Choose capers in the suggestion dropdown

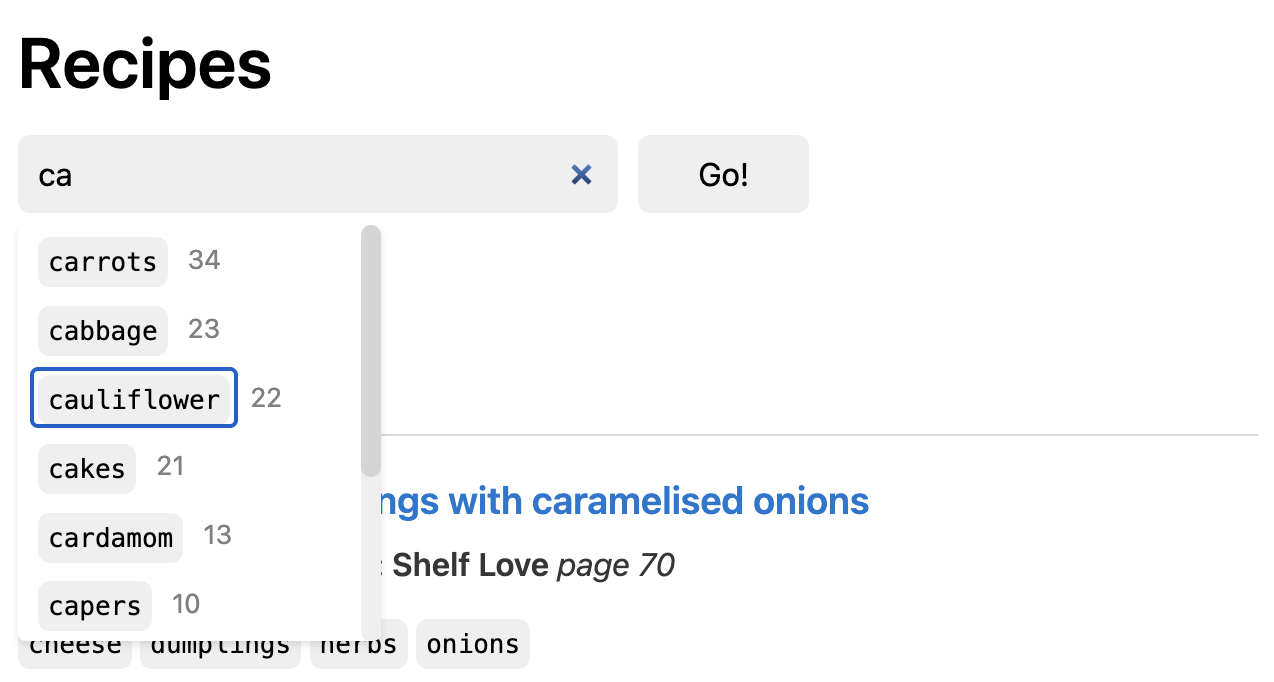pyautogui.click(x=94, y=605)
